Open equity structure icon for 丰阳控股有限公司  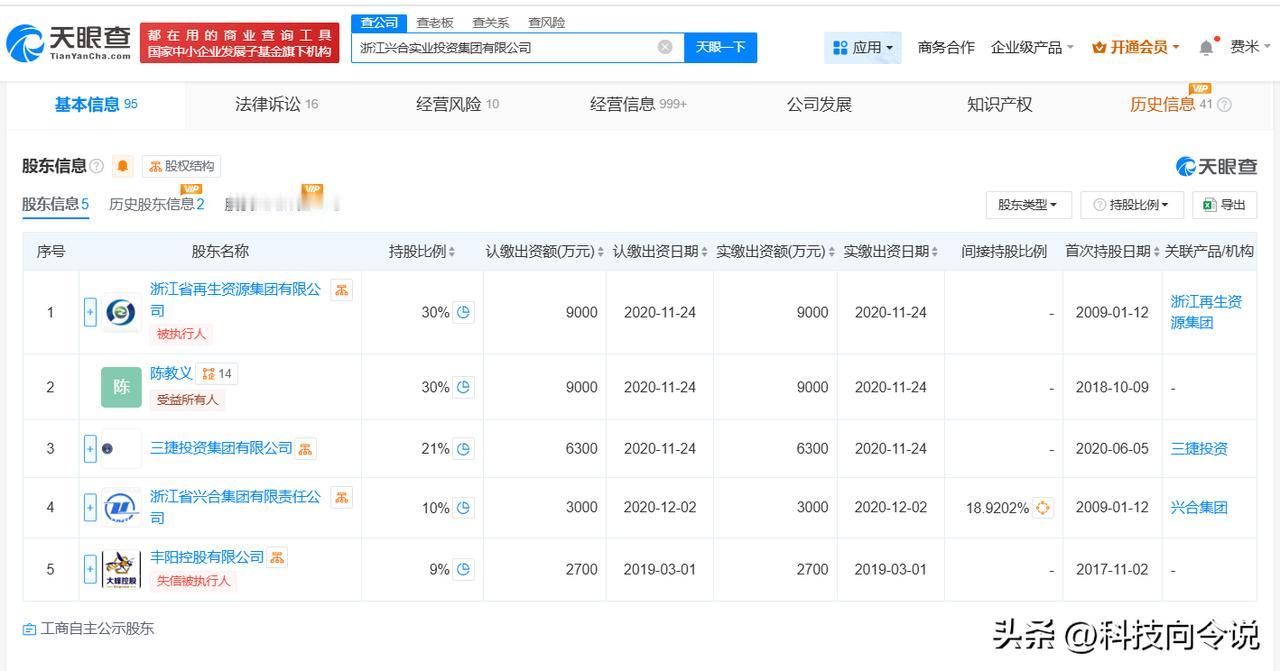(x=277, y=557)
